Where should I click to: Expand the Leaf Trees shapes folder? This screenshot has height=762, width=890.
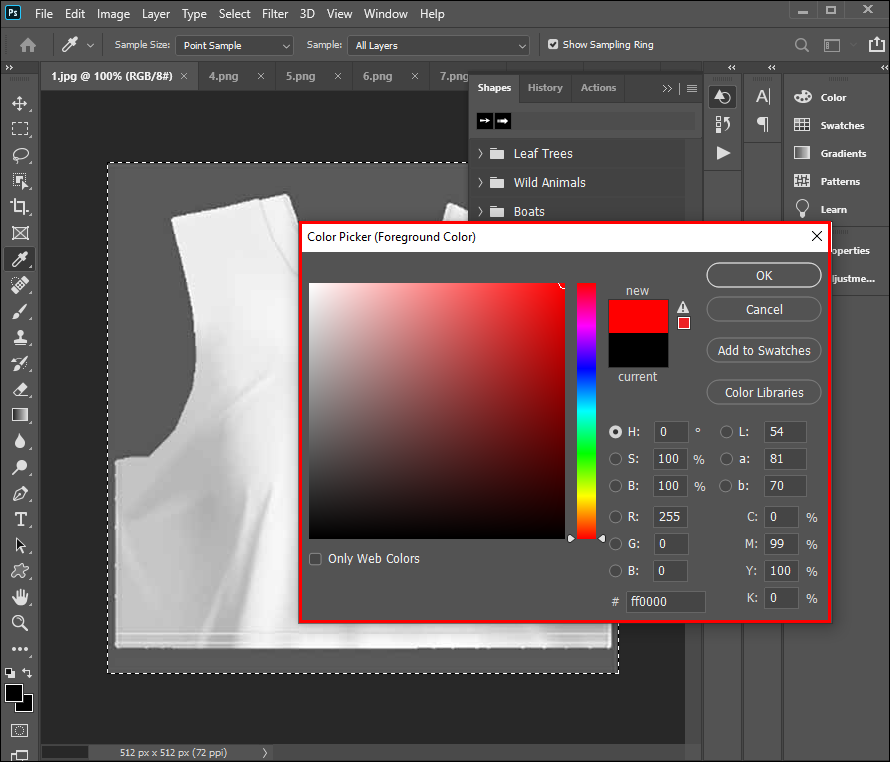(x=481, y=154)
